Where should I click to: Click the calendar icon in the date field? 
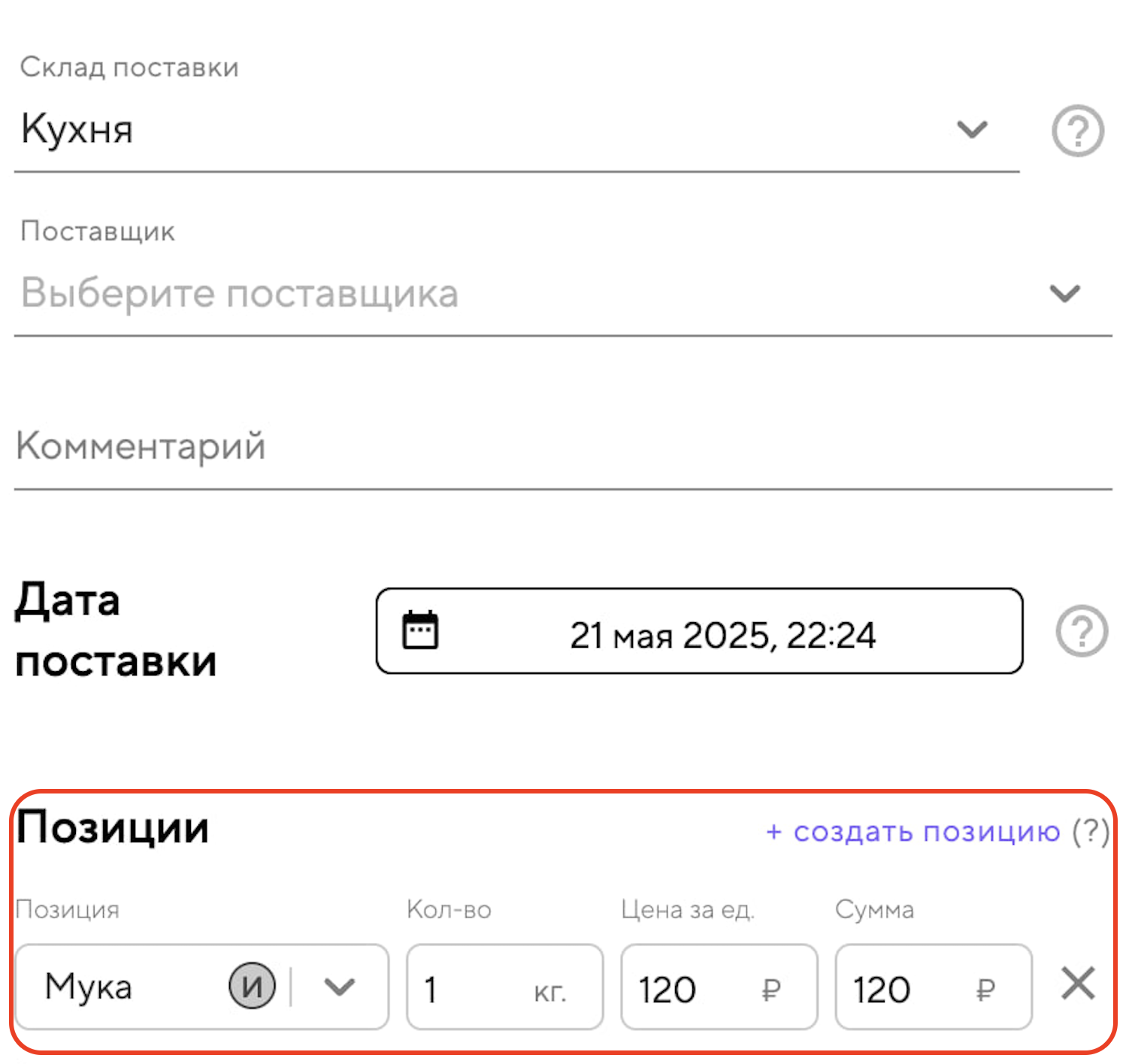point(420,630)
